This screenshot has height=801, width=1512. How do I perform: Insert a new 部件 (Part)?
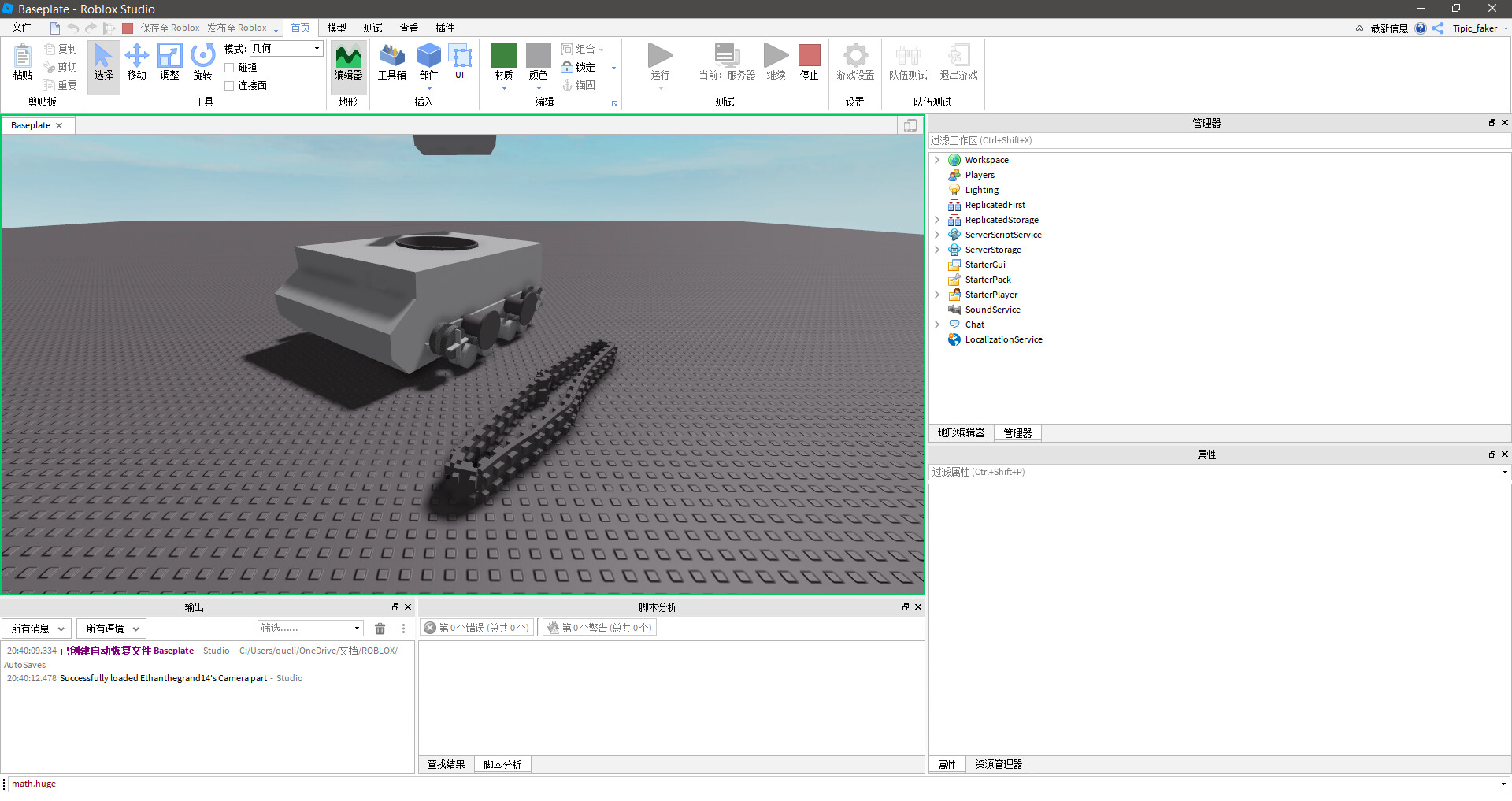point(429,62)
